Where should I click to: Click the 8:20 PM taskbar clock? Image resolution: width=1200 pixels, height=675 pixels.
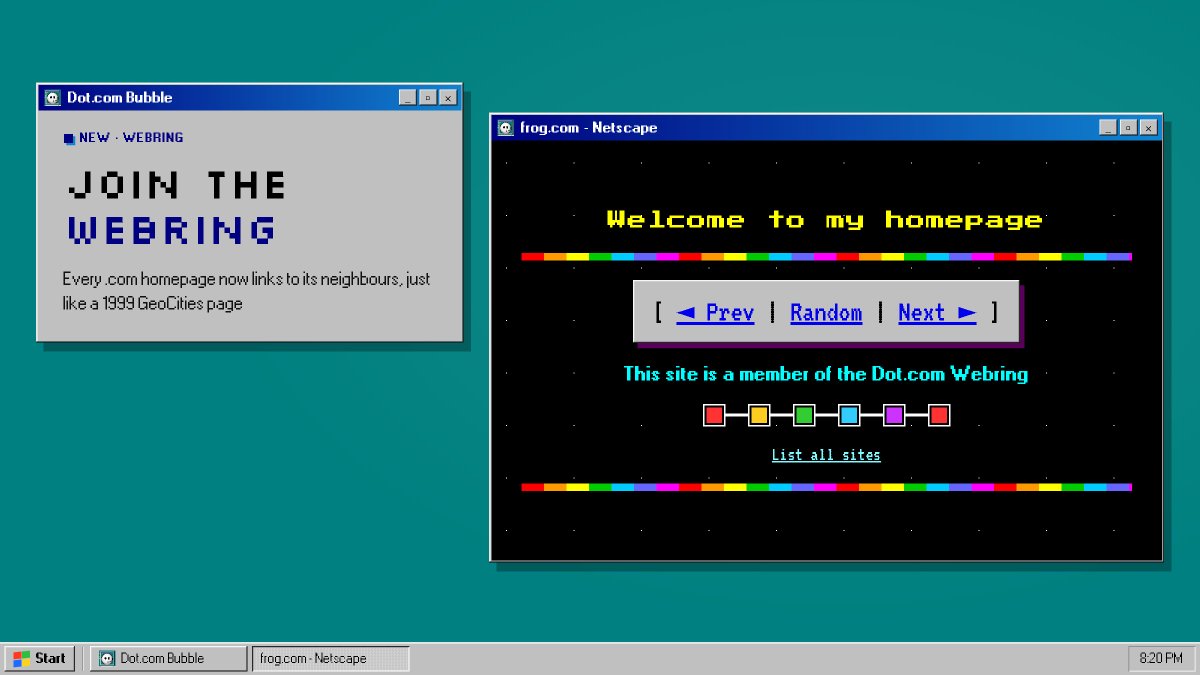1161,658
